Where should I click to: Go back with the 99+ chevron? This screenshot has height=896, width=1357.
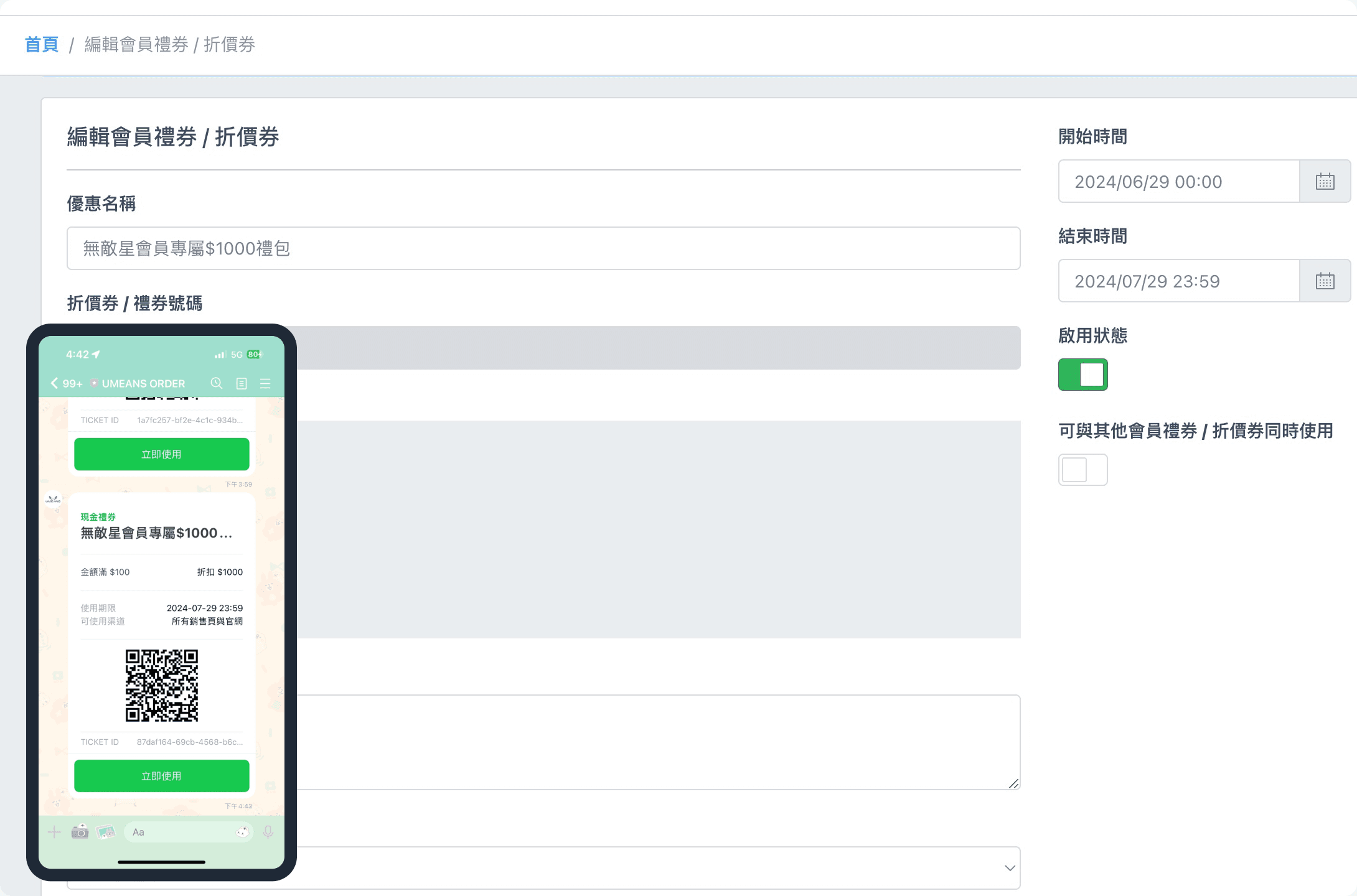[55, 383]
